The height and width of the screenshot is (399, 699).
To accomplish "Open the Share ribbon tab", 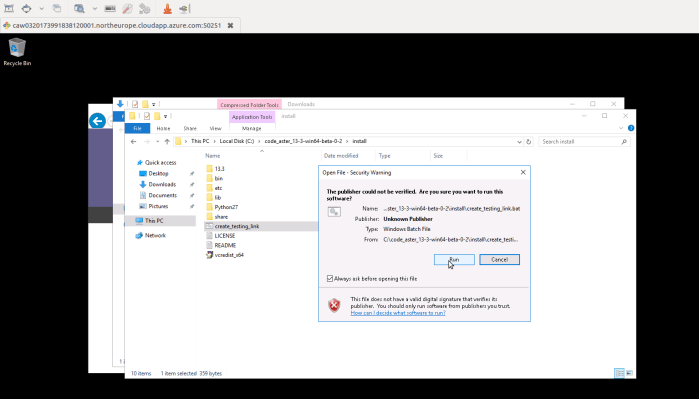I will click(x=190, y=128).
